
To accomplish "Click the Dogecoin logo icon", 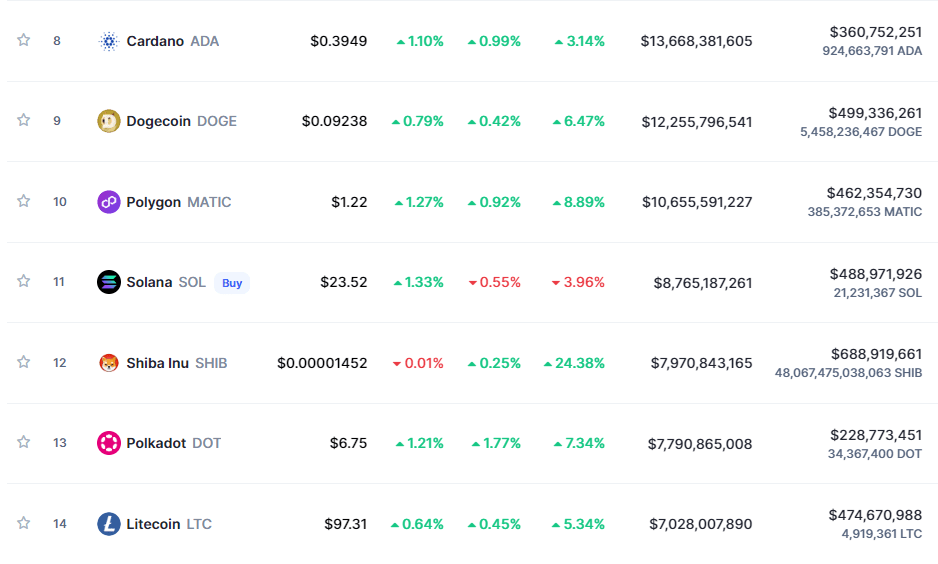I will 109,121.
